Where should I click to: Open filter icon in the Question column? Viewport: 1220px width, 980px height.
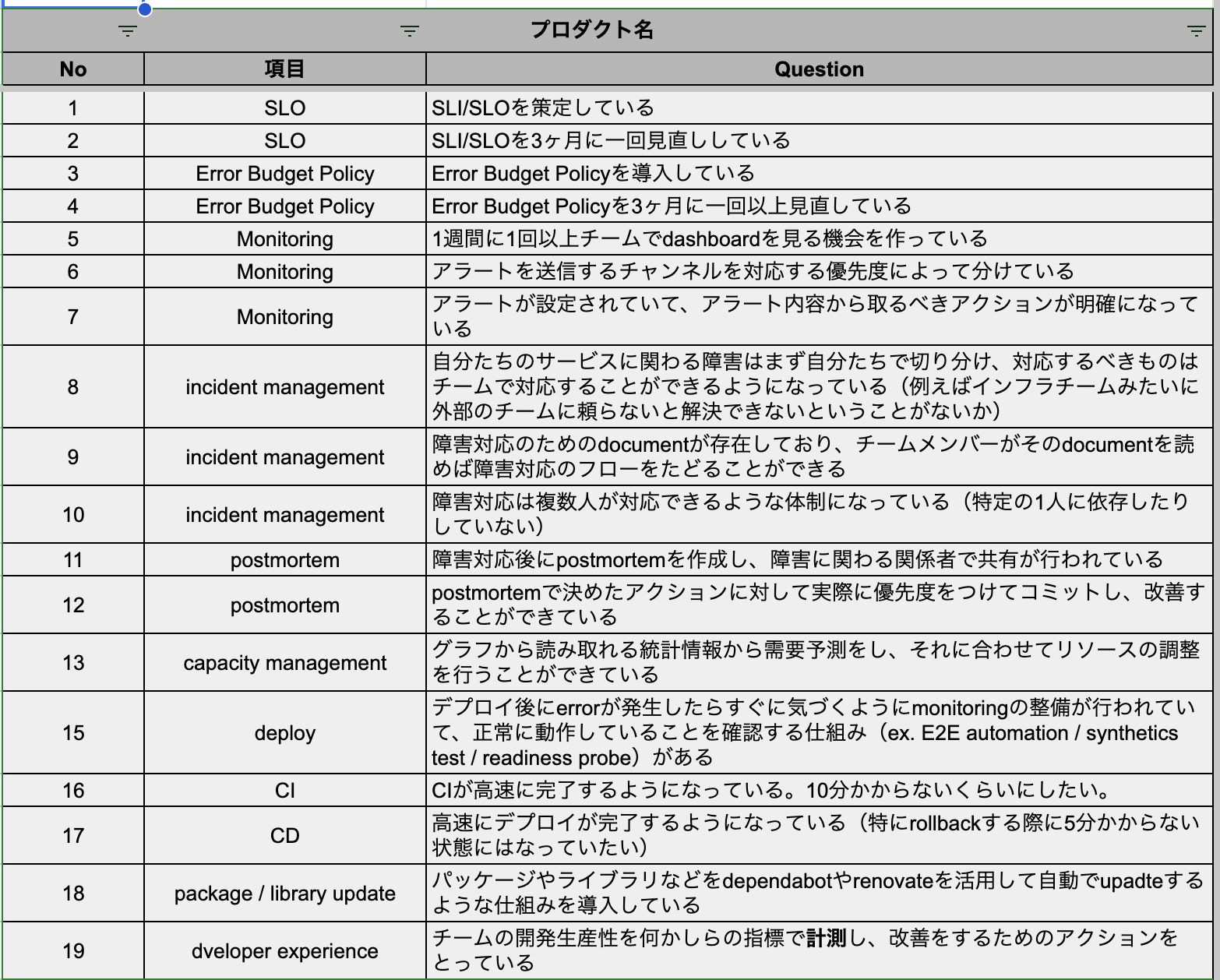point(1196,31)
